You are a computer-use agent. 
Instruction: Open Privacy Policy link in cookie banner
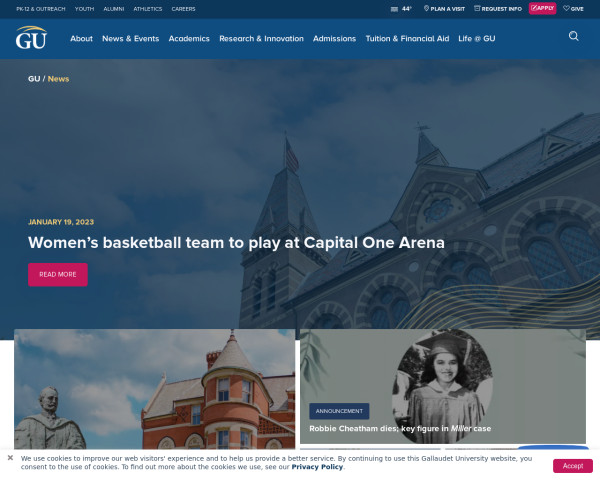pos(317,467)
